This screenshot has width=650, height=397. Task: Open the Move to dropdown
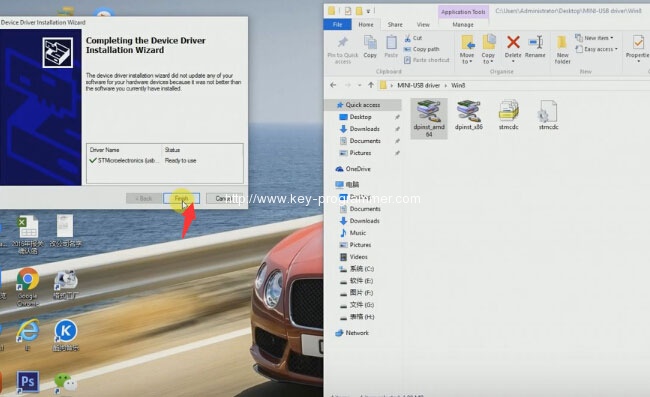pyautogui.click(x=467, y=49)
